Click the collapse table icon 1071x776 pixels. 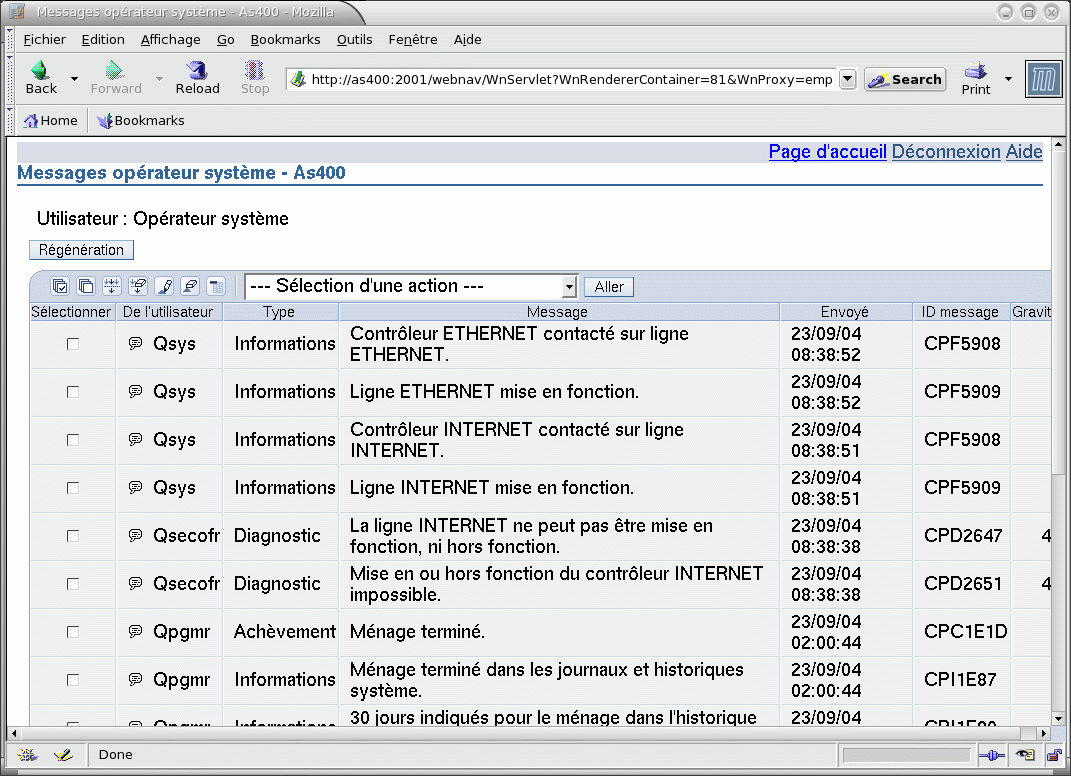pyautogui.click(x=216, y=286)
